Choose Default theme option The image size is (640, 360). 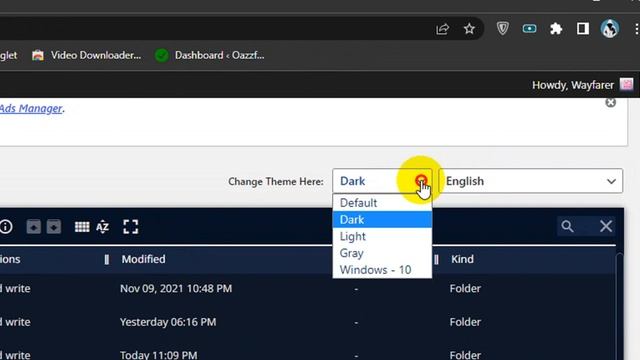pyautogui.click(x=382, y=203)
